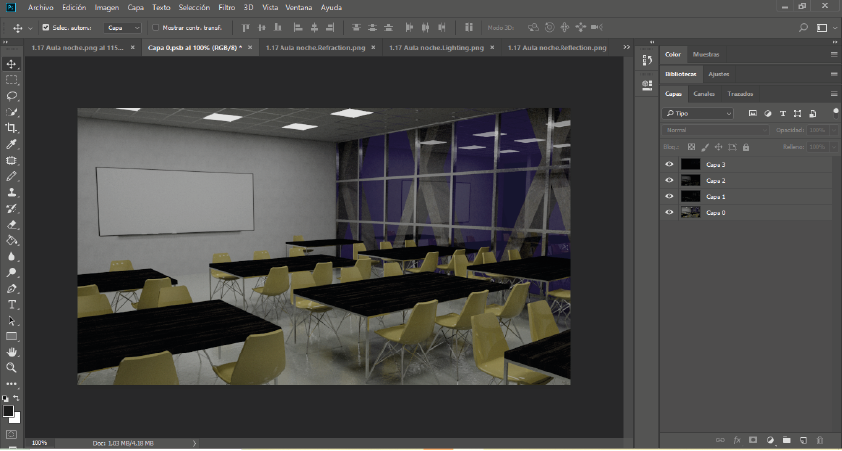Toggle the layer filtering switch

point(836,113)
